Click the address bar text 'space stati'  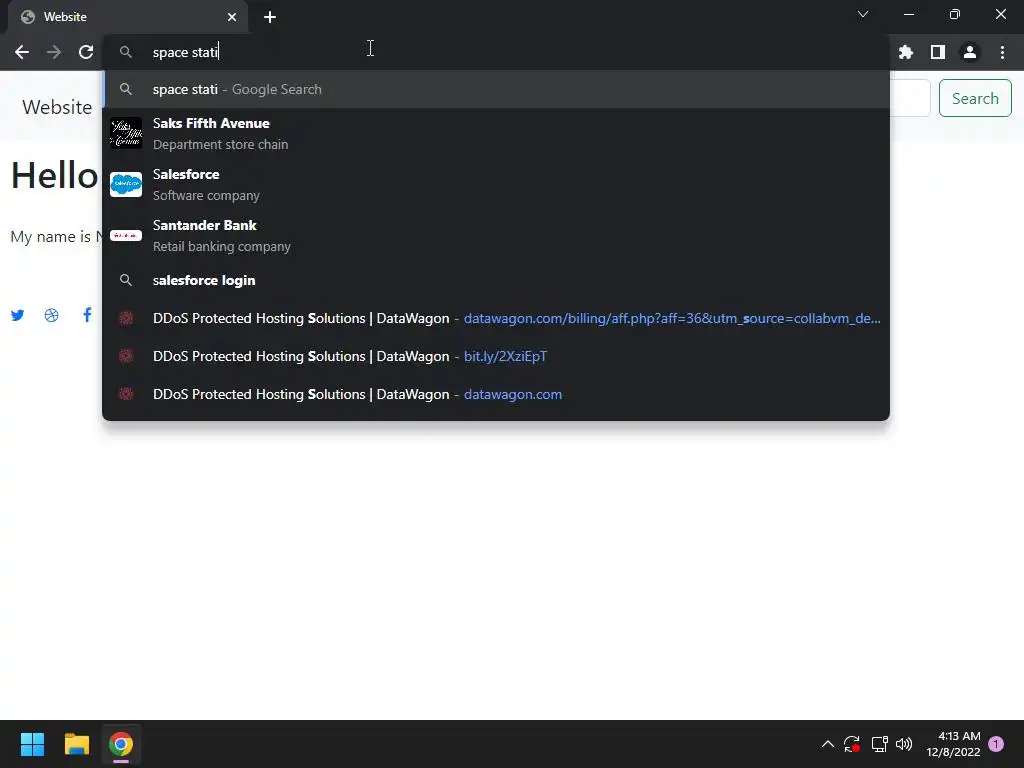tap(185, 52)
